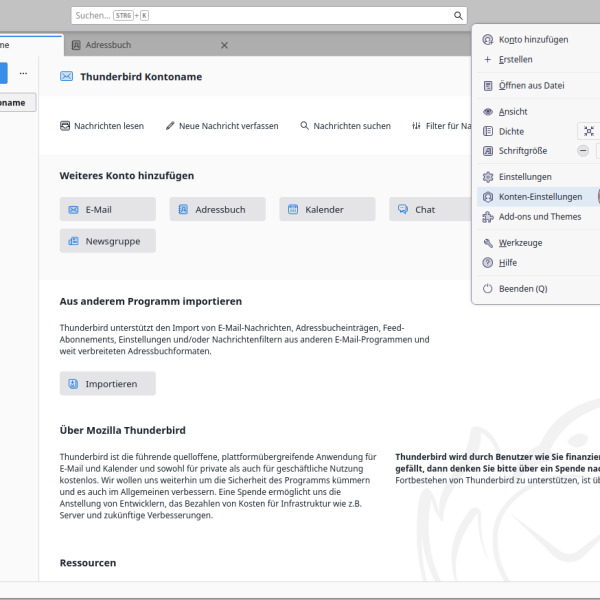Focus the Suchen search field
Viewport: 600px width, 600px height.
pyautogui.click(x=262, y=16)
